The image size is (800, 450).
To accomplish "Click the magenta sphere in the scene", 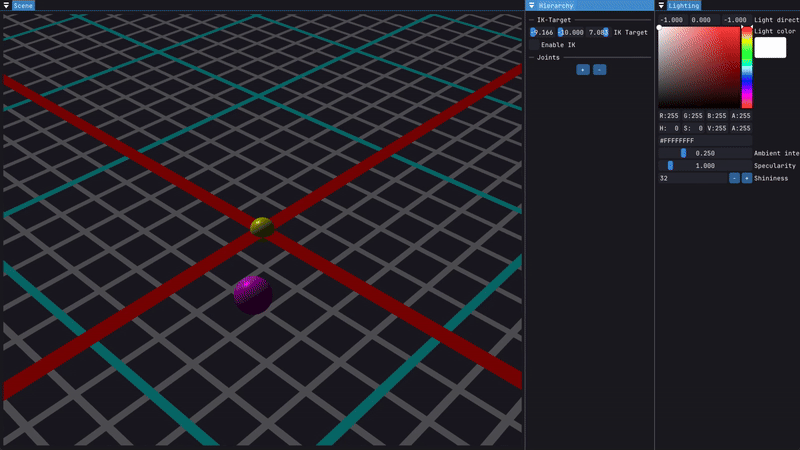I will tap(253, 295).
